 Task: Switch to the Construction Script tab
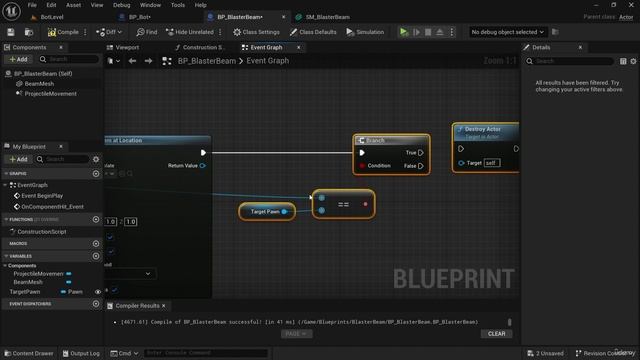tap(202, 47)
